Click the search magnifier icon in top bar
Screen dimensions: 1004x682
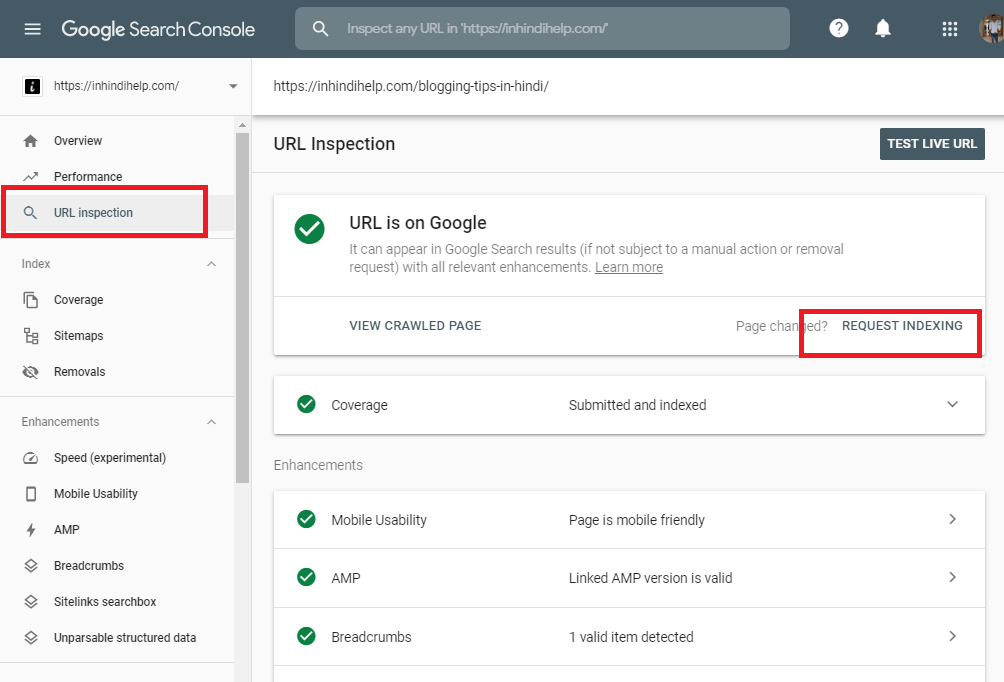pyautogui.click(x=320, y=29)
